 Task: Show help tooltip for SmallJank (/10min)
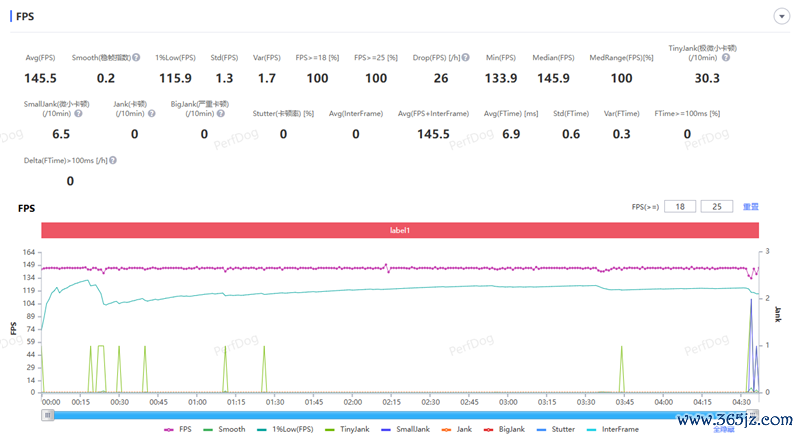point(78,114)
